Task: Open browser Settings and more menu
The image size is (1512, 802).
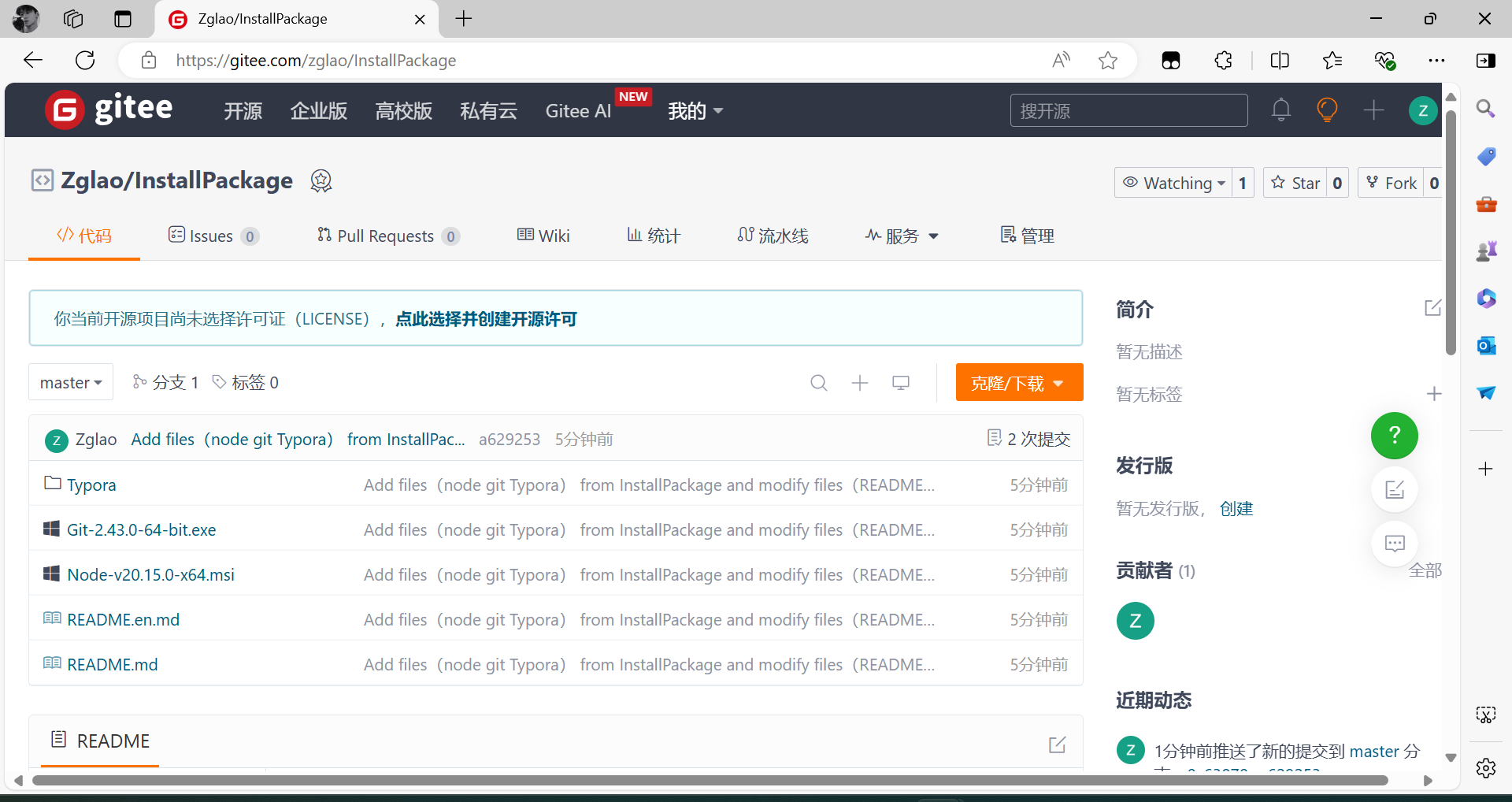Action: [x=1436, y=61]
